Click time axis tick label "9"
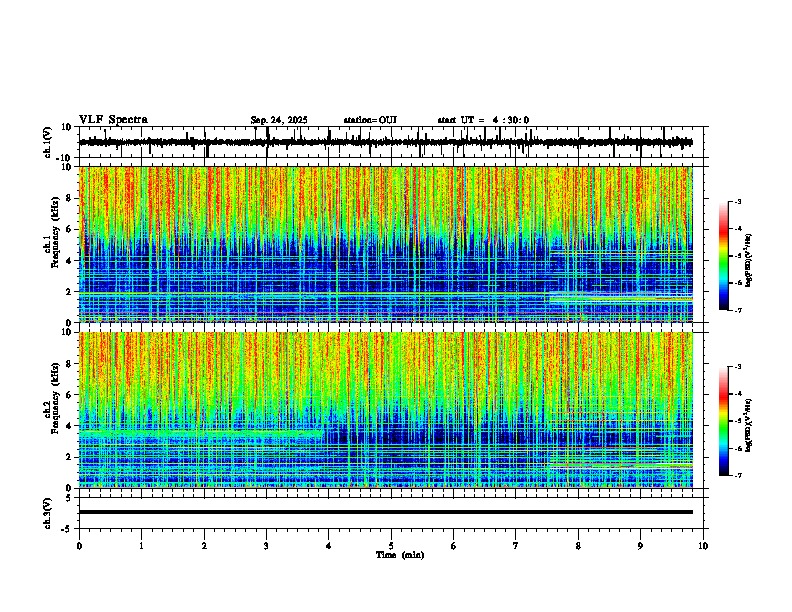This screenshot has height=612, width=792. click(x=640, y=546)
